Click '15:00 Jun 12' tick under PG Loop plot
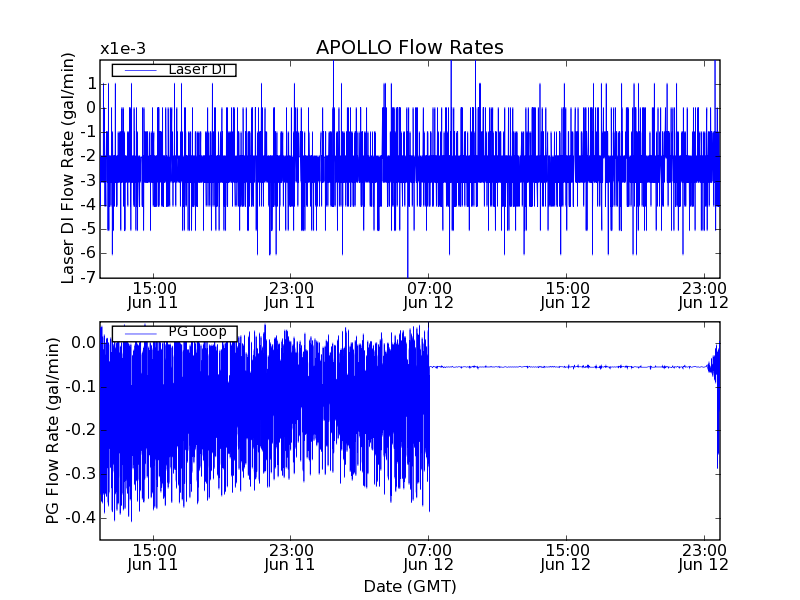The height and width of the screenshot is (600, 800). (x=566, y=558)
